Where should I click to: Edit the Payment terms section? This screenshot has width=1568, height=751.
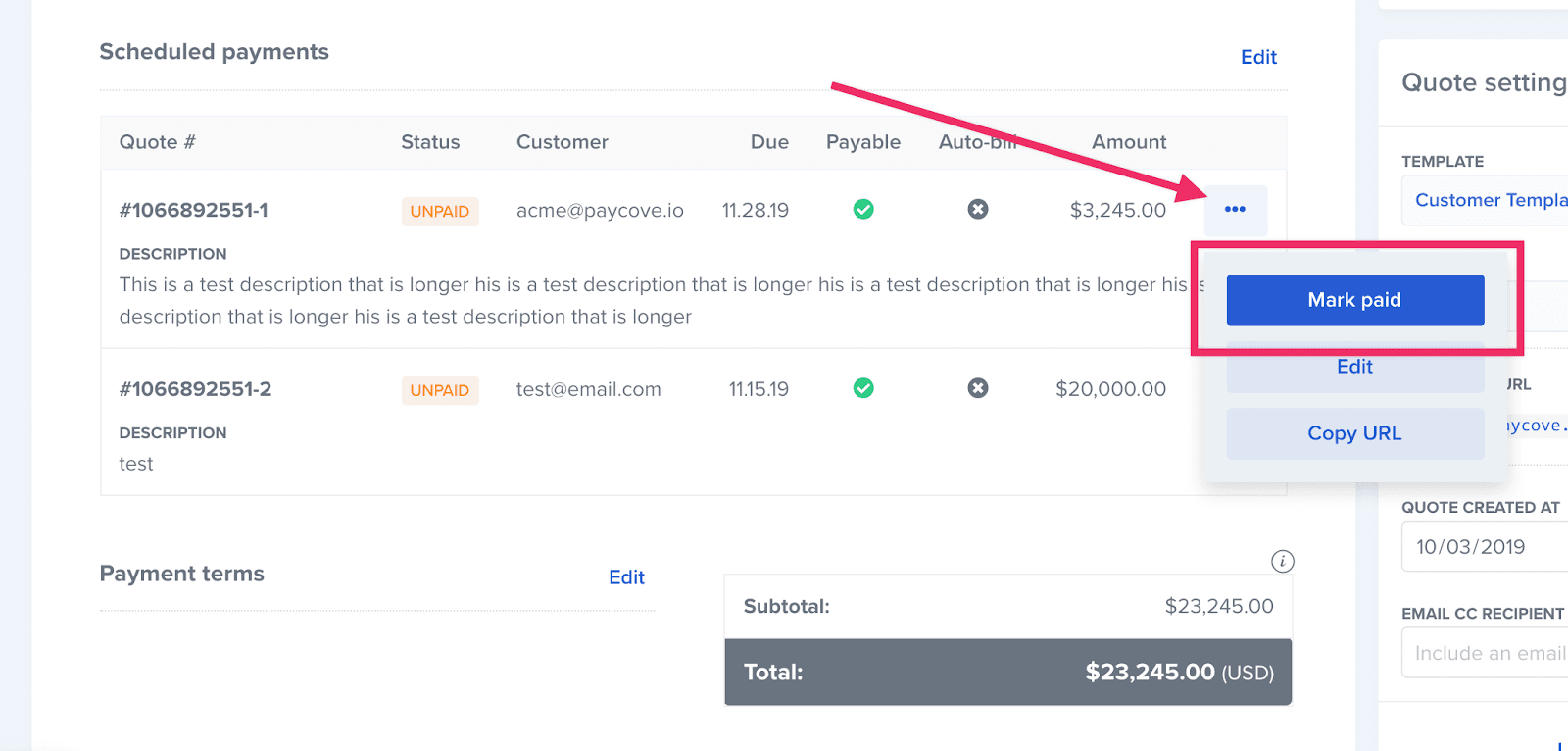[626, 577]
